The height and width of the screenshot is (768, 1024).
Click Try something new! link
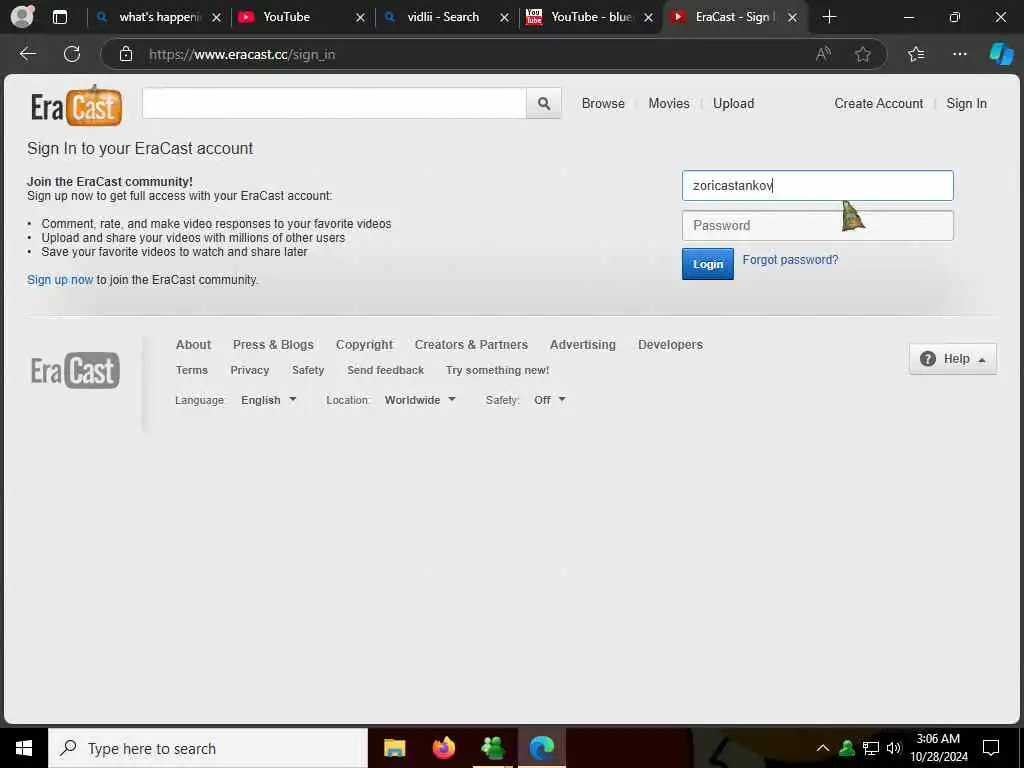tap(497, 370)
